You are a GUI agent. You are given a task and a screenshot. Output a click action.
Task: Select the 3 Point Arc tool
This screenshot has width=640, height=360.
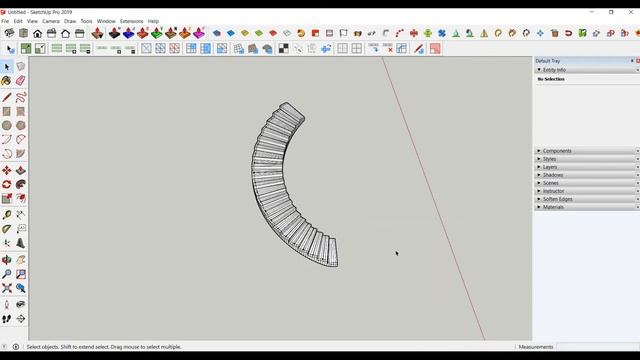click(7, 154)
